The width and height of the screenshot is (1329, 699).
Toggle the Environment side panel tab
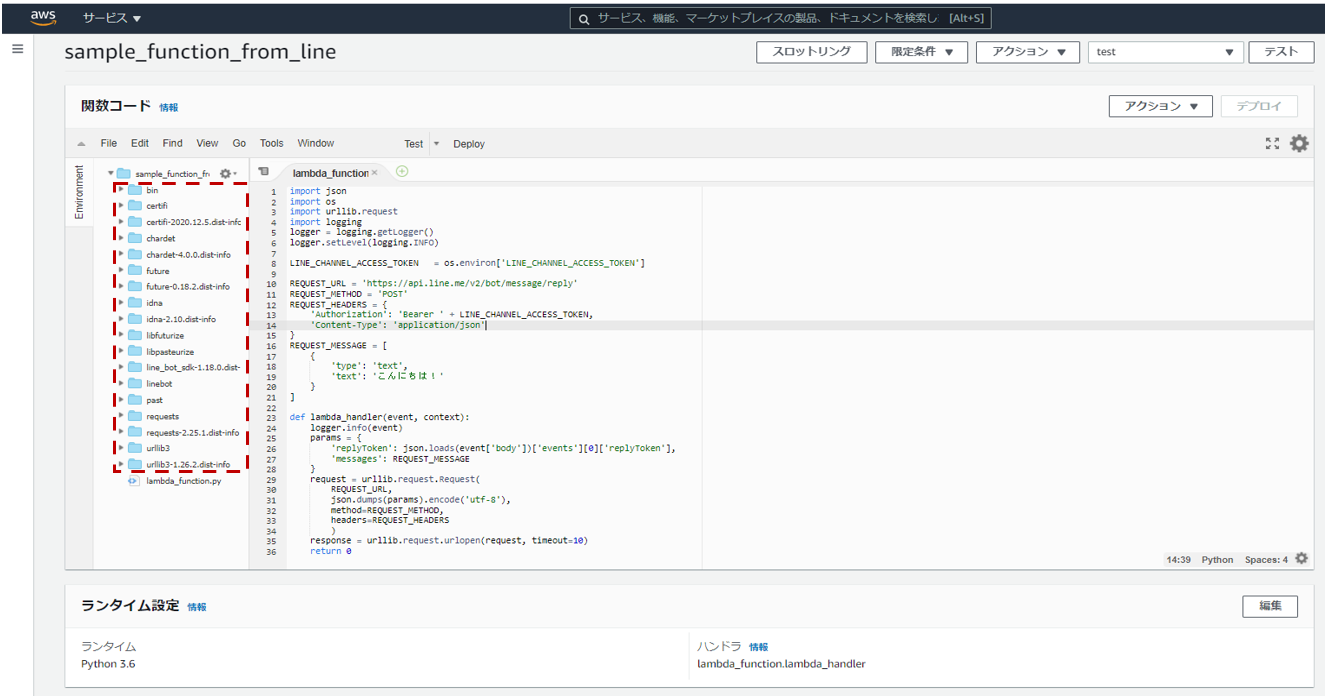pyautogui.click(x=80, y=192)
